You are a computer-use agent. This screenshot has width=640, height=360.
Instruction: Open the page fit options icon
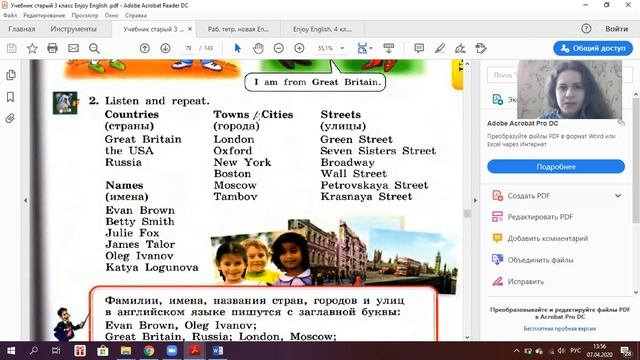[x=363, y=48]
